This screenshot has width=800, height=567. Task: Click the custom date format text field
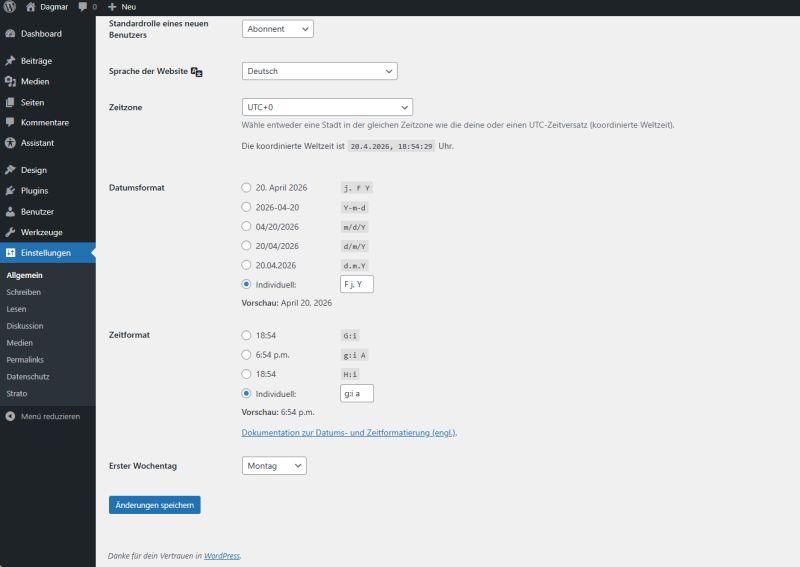[356, 284]
